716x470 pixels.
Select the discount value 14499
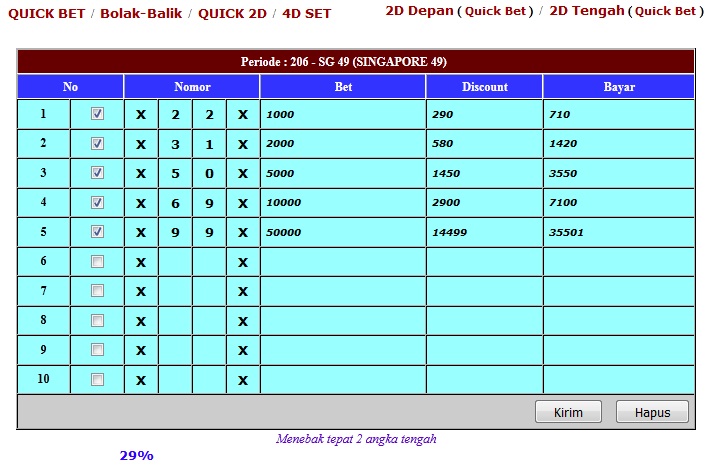pos(449,232)
